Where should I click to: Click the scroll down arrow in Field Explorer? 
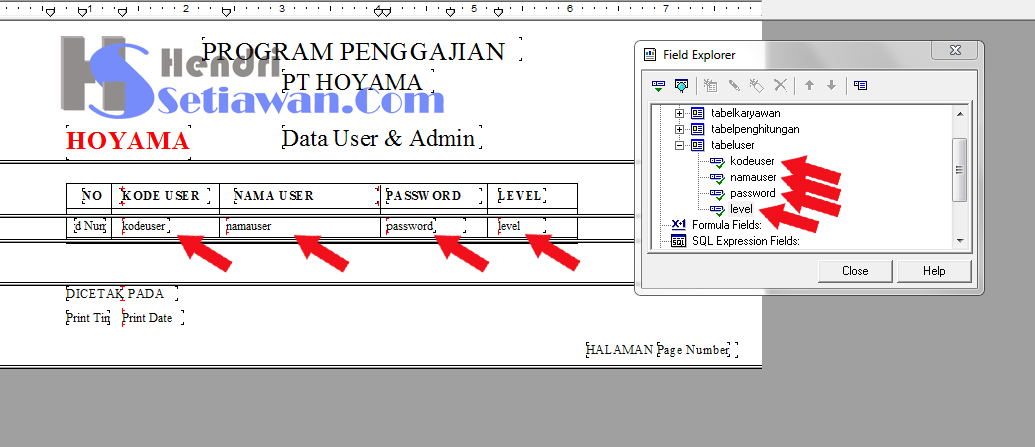(960, 241)
